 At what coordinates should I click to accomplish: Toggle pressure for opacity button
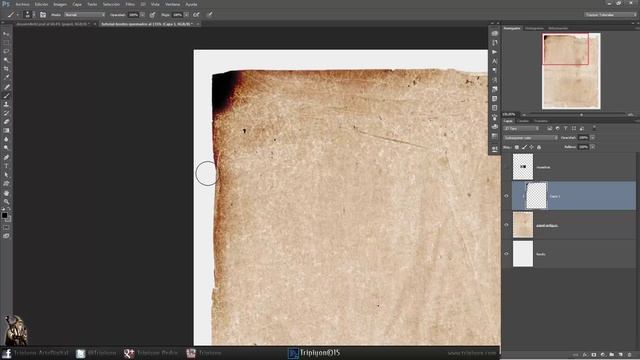pos(152,15)
